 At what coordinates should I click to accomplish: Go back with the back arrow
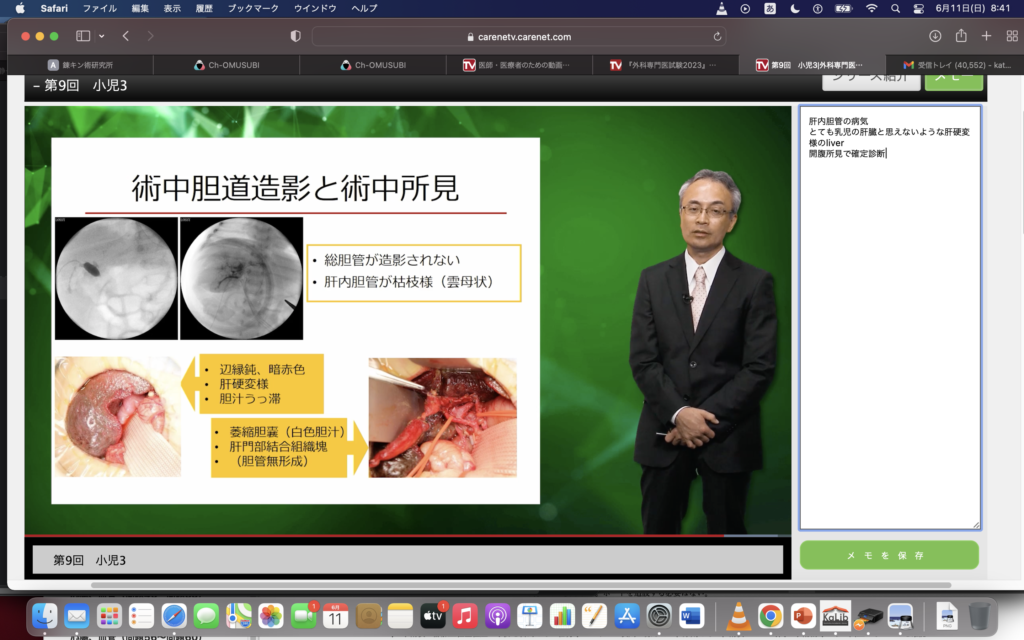(x=126, y=36)
